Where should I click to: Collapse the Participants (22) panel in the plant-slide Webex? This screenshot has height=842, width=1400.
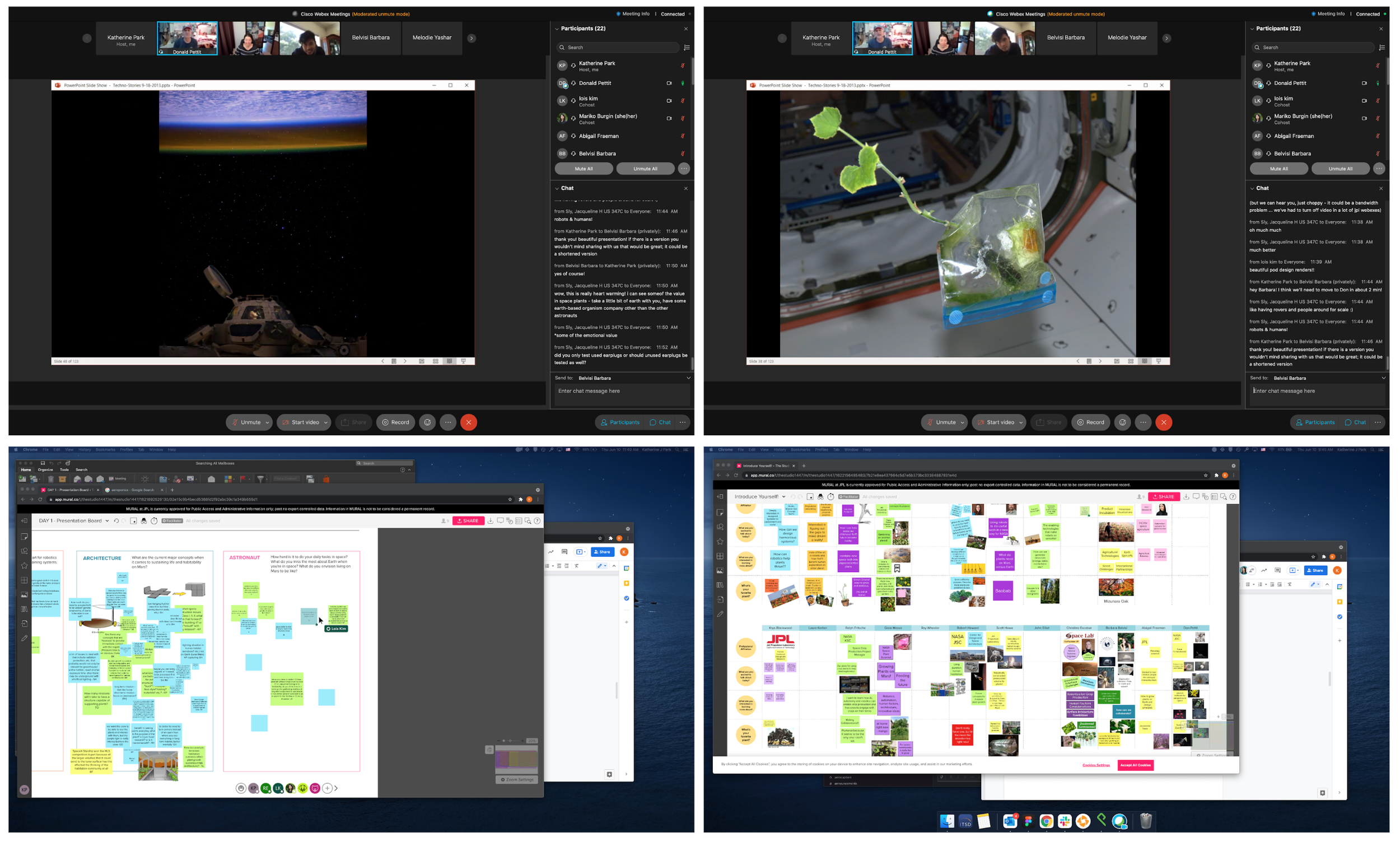coord(1252,29)
